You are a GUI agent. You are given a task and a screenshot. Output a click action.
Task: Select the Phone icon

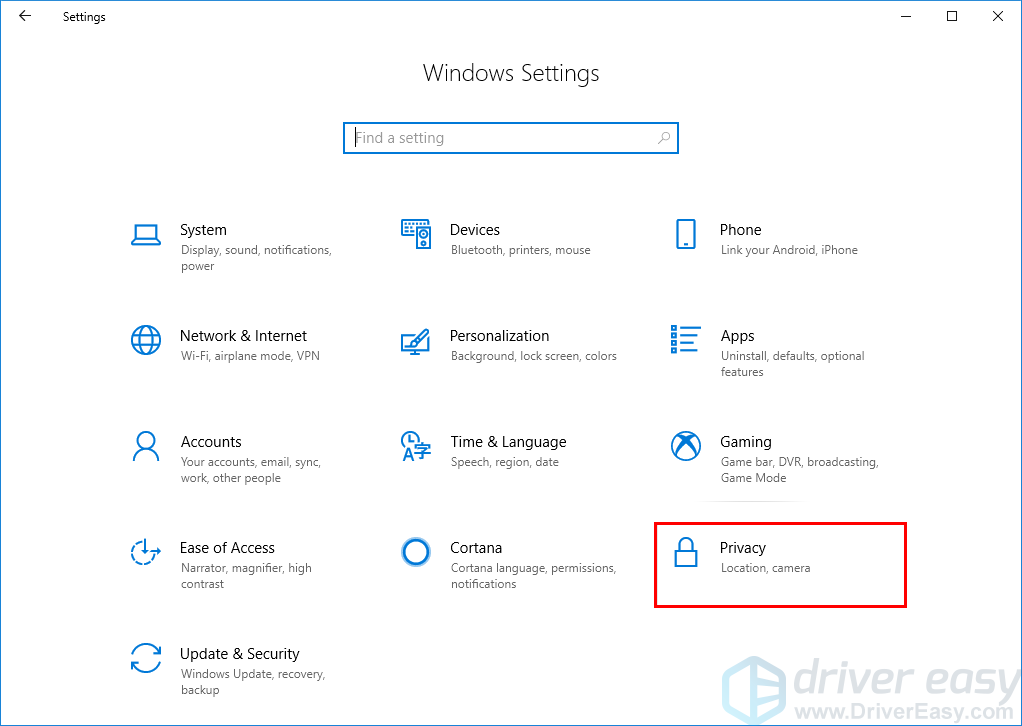click(x=686, y=234)
